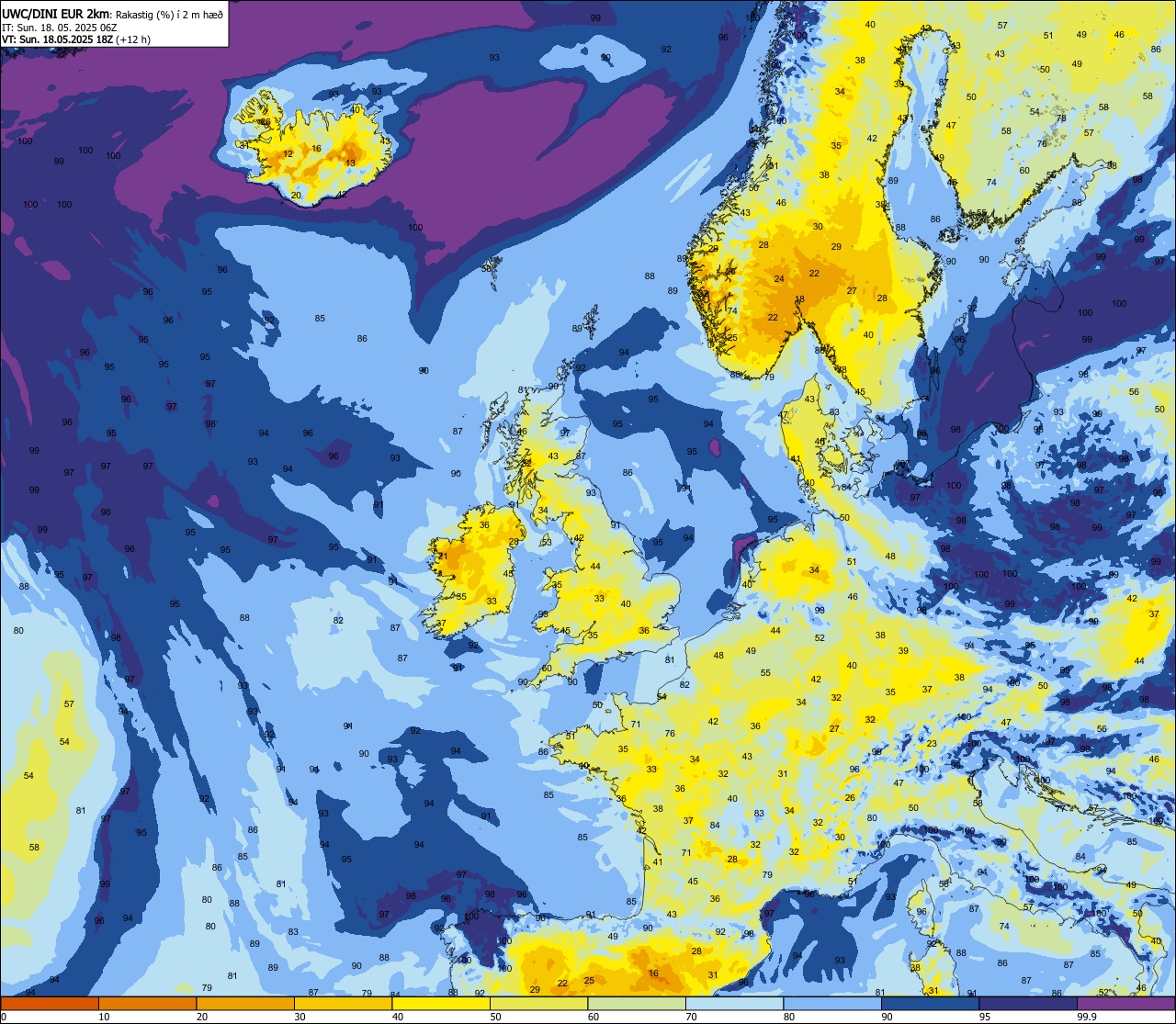Click the pale green swatch between 60 and 70
Viewport: 1176px width, 1024px height.
(637, 1003)
